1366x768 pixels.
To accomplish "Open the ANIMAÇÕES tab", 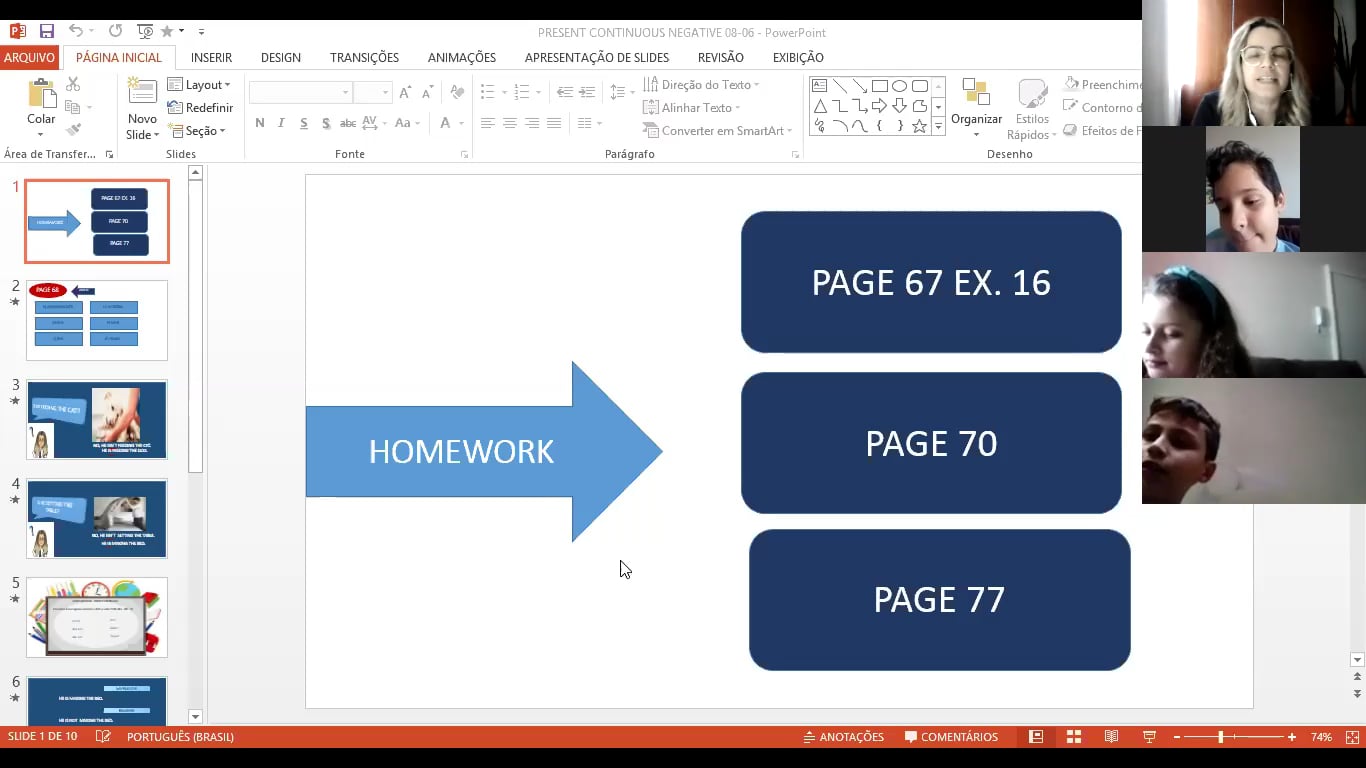I will coord(462,58).
